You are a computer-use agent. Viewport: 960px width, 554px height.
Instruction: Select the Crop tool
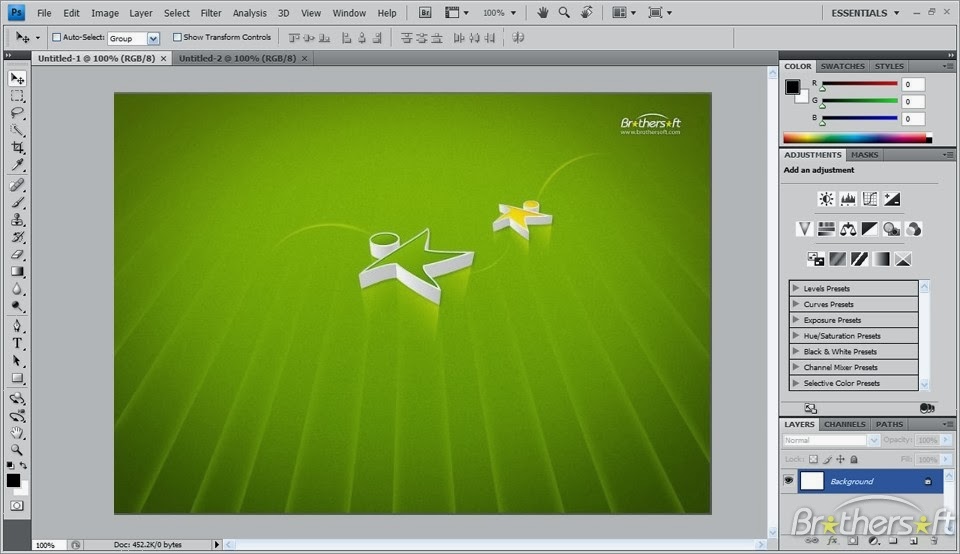(x=17, y=148)
